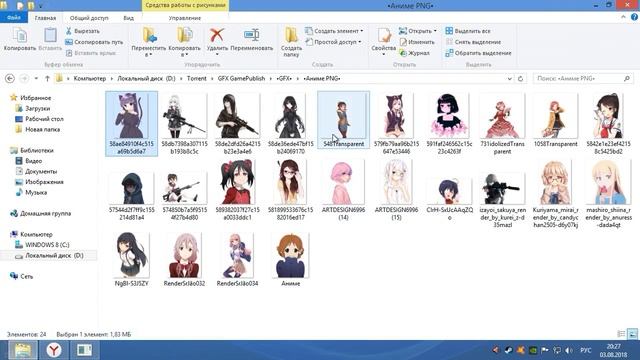The image size is (640, 360).
Task: Open Yandex browser from taskbar
Action: (x=53, y=350)
